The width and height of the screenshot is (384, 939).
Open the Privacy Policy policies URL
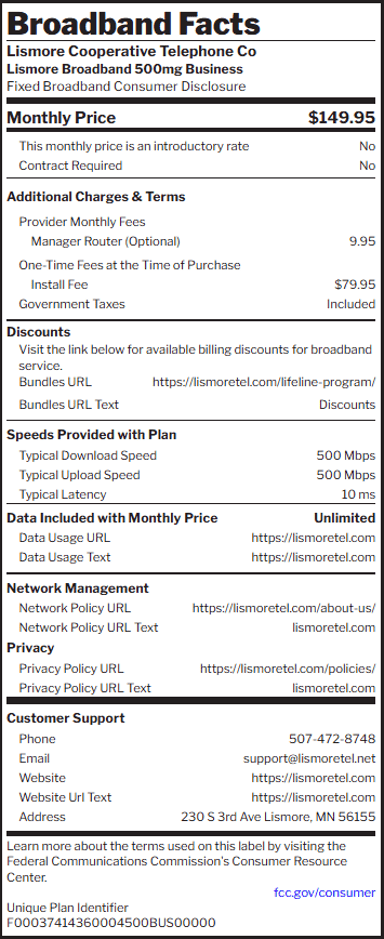click(x=288, y=668)
